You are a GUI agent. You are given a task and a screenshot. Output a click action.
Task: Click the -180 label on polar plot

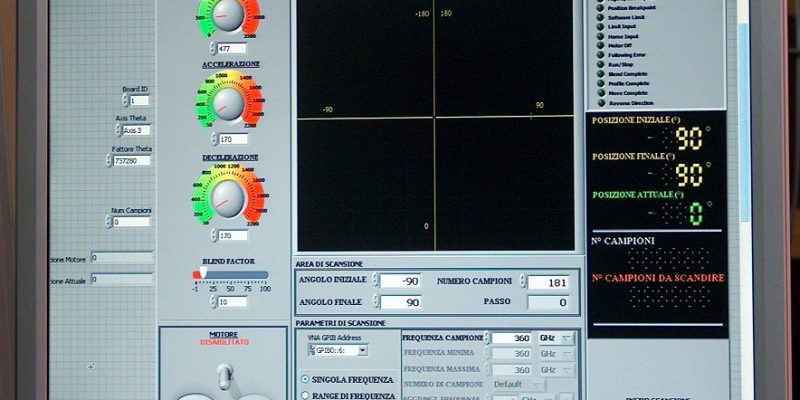(422, 14)
